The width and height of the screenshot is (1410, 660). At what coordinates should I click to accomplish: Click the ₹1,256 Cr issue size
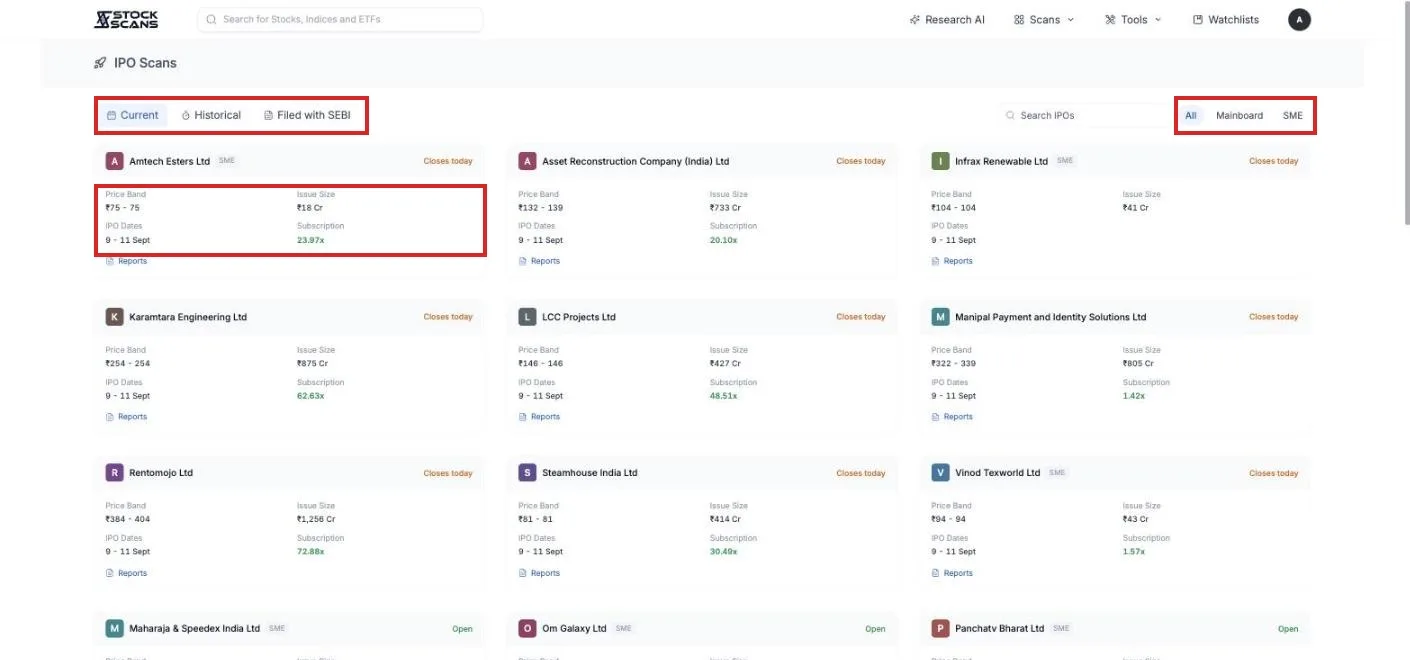pos(316,520)
